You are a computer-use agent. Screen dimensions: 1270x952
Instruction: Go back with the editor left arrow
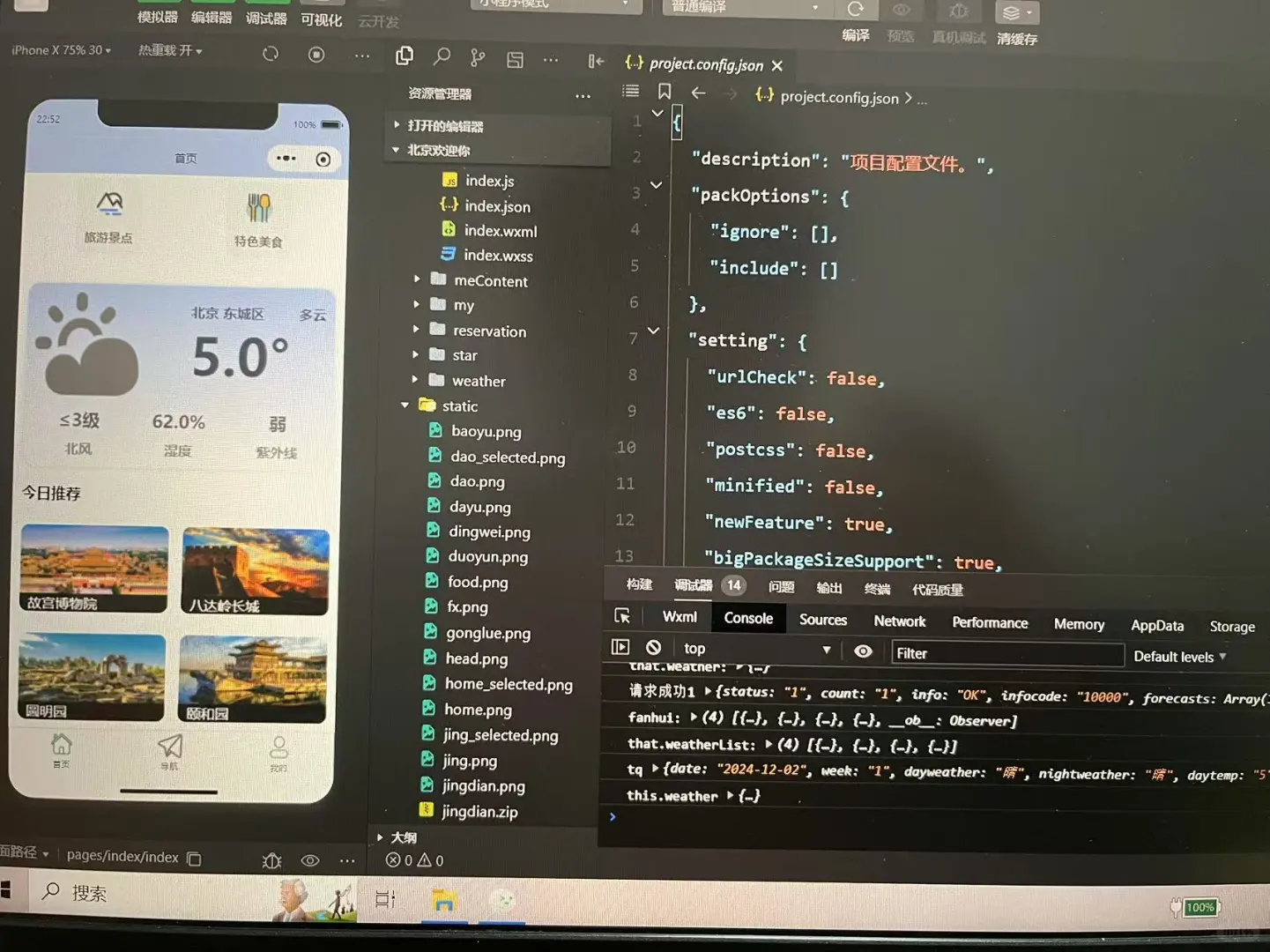(698, 93)
